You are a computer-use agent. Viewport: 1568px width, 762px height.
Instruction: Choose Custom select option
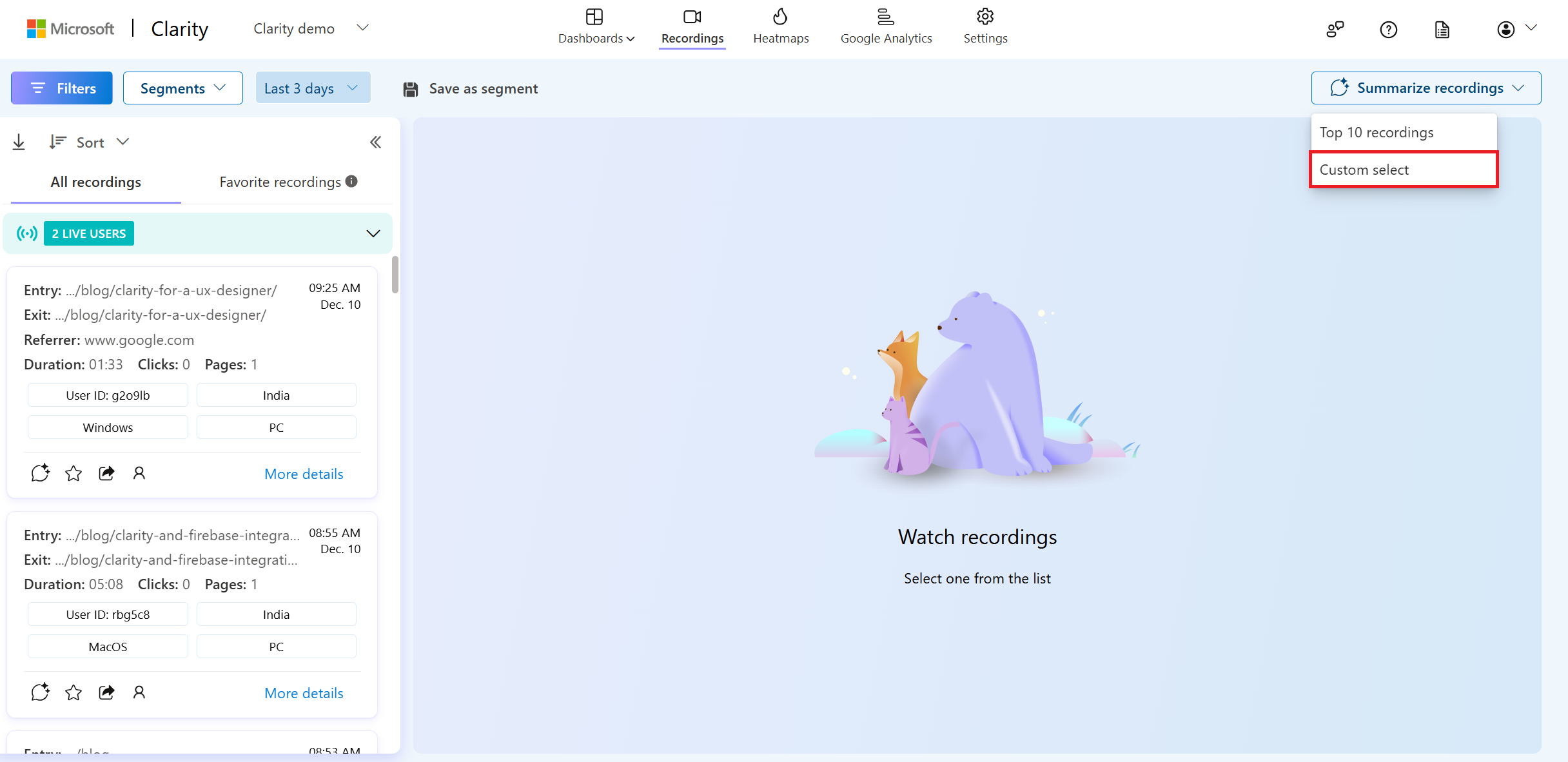[x=1404, y=170]
